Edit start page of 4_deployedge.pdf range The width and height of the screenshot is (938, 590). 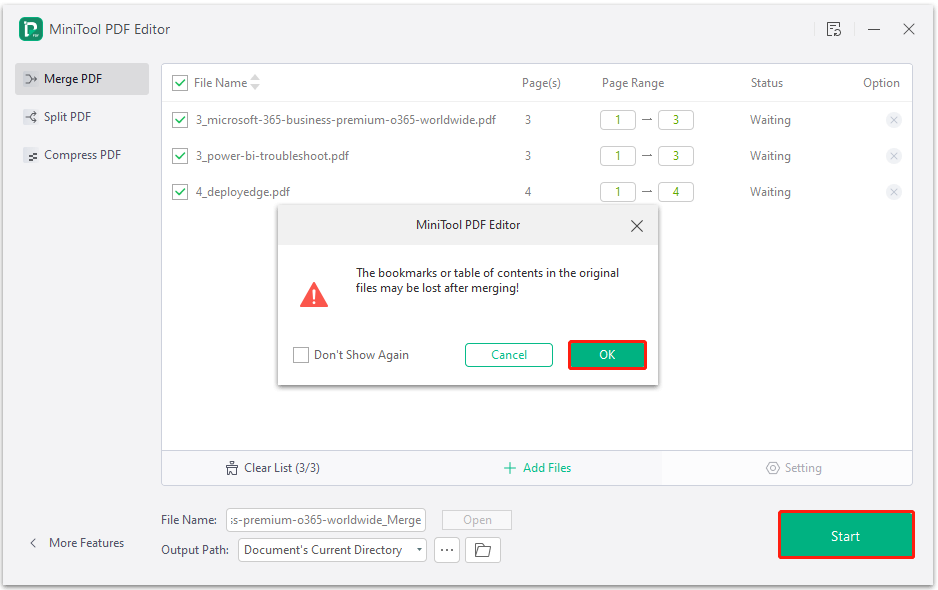pos(618,191)
